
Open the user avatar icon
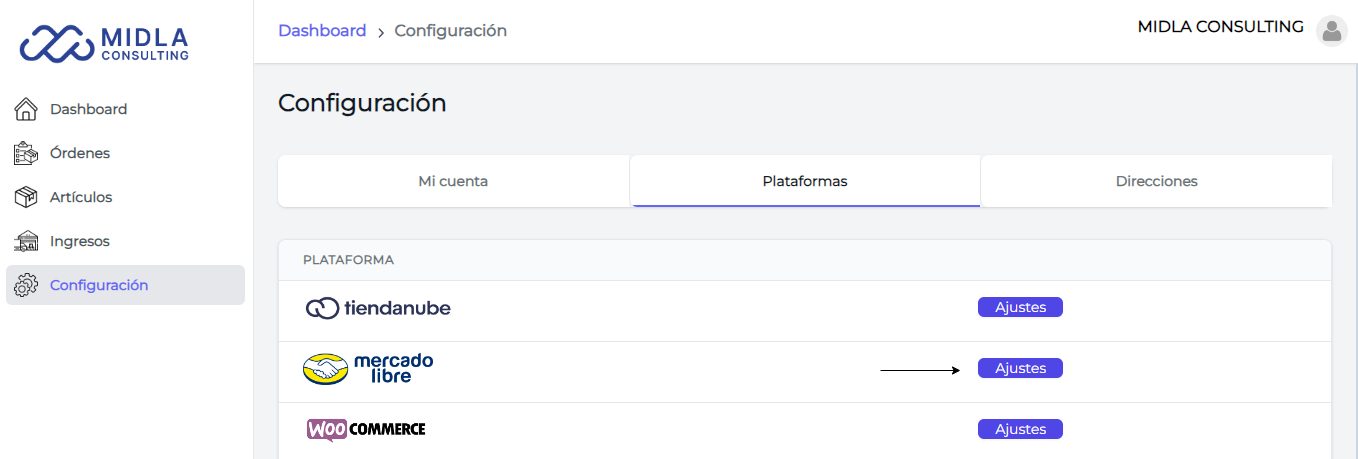click(1331, 31)
